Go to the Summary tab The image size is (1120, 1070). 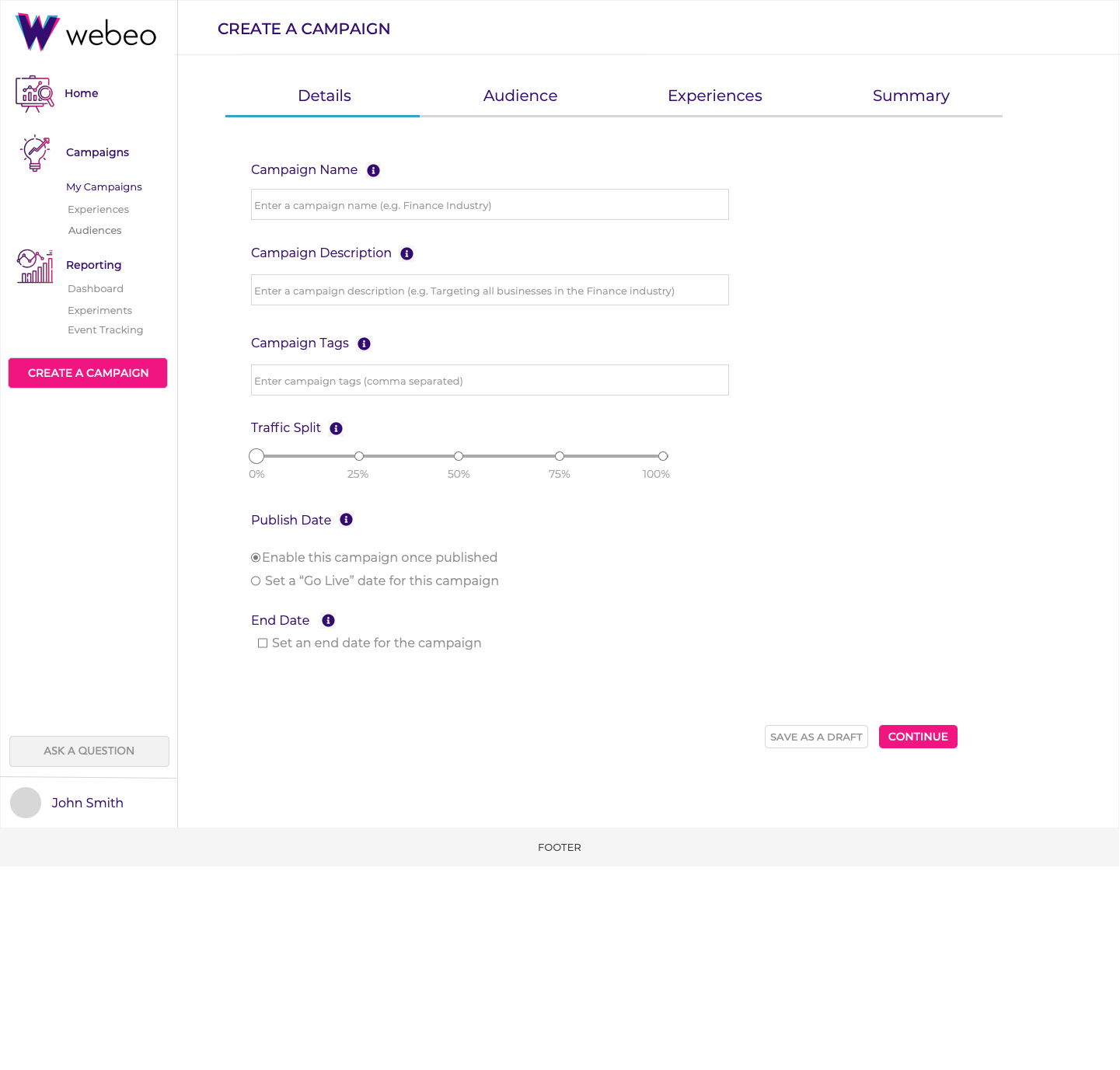tap(911, 96)
